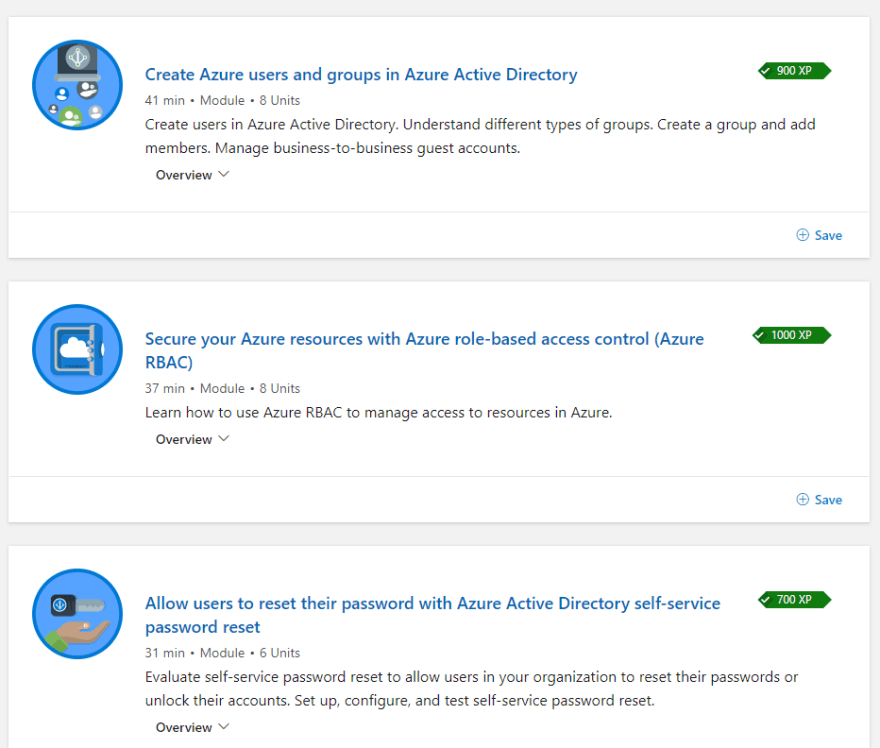Click the Overview chevron in first card
Image resolution: width=880 pixels, height=748 pixels.
click(223, 175)
